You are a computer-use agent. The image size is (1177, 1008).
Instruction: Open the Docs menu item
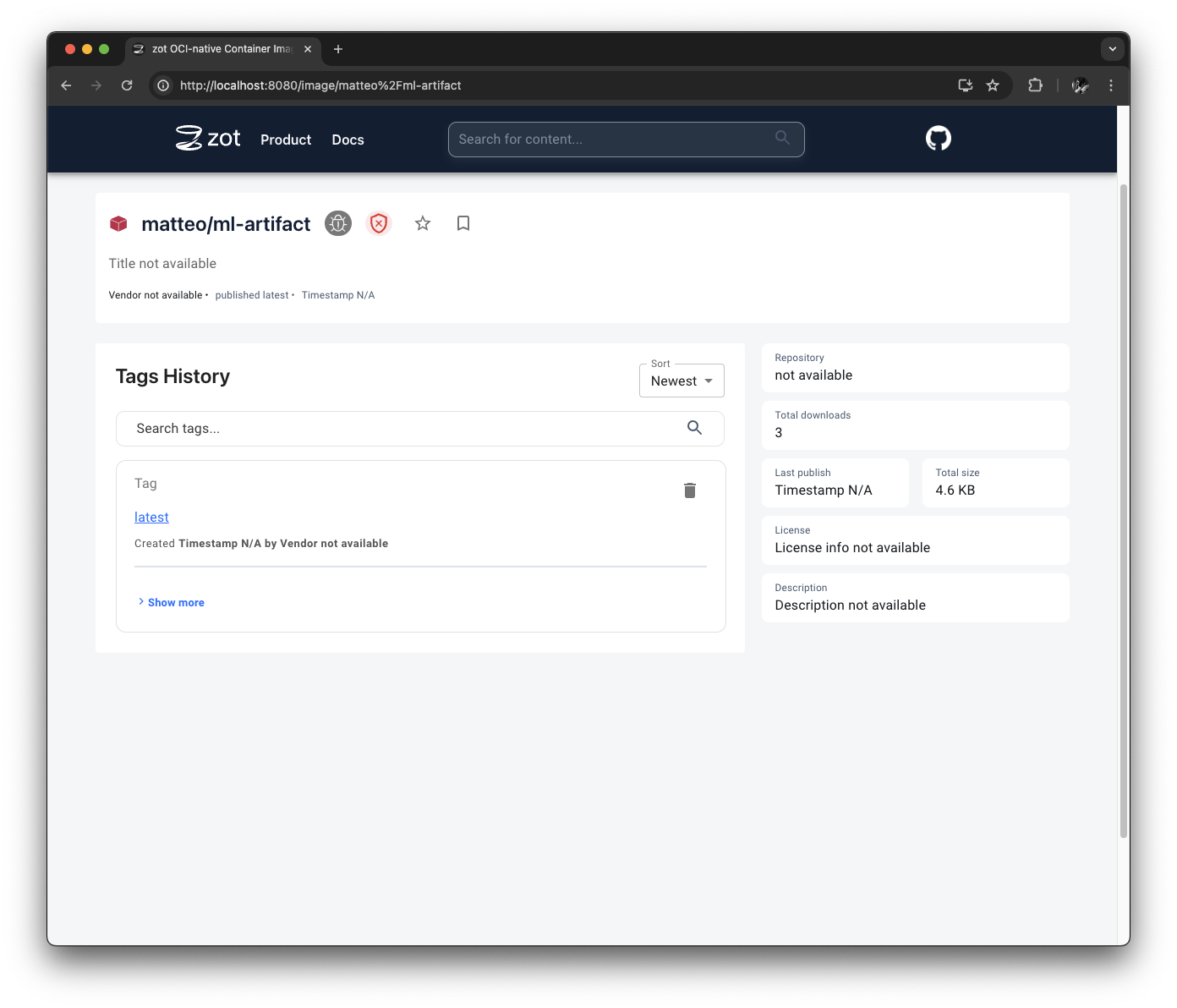[x=348, y=140]
